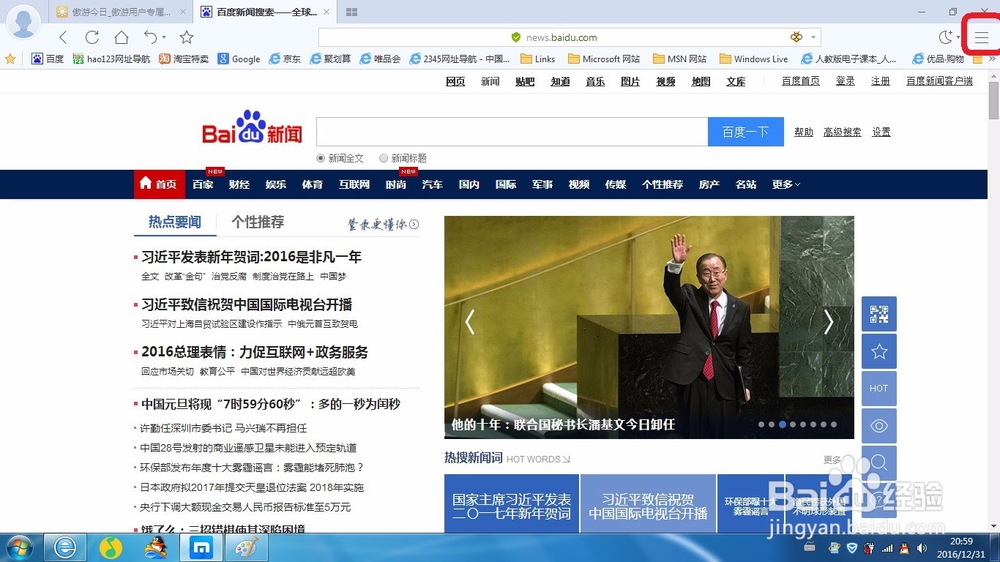The height and width of the screenshot is (562, 1000).
Task: Click the magnifier search side button
Action: (x=879, y=462)
